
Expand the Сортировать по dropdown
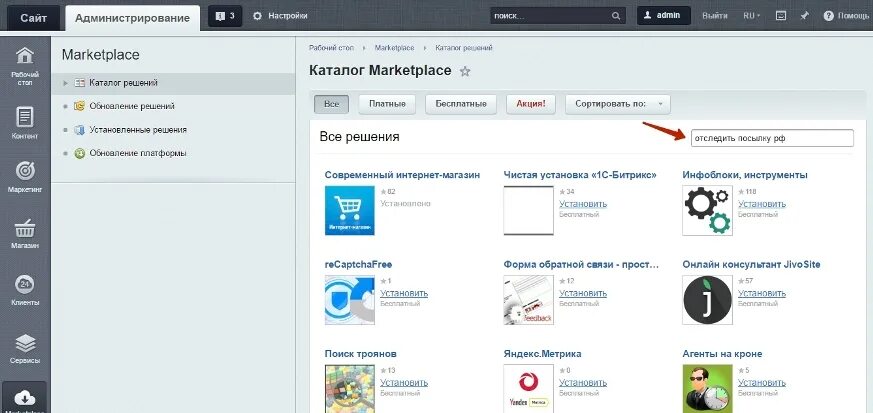pos(617,104)
